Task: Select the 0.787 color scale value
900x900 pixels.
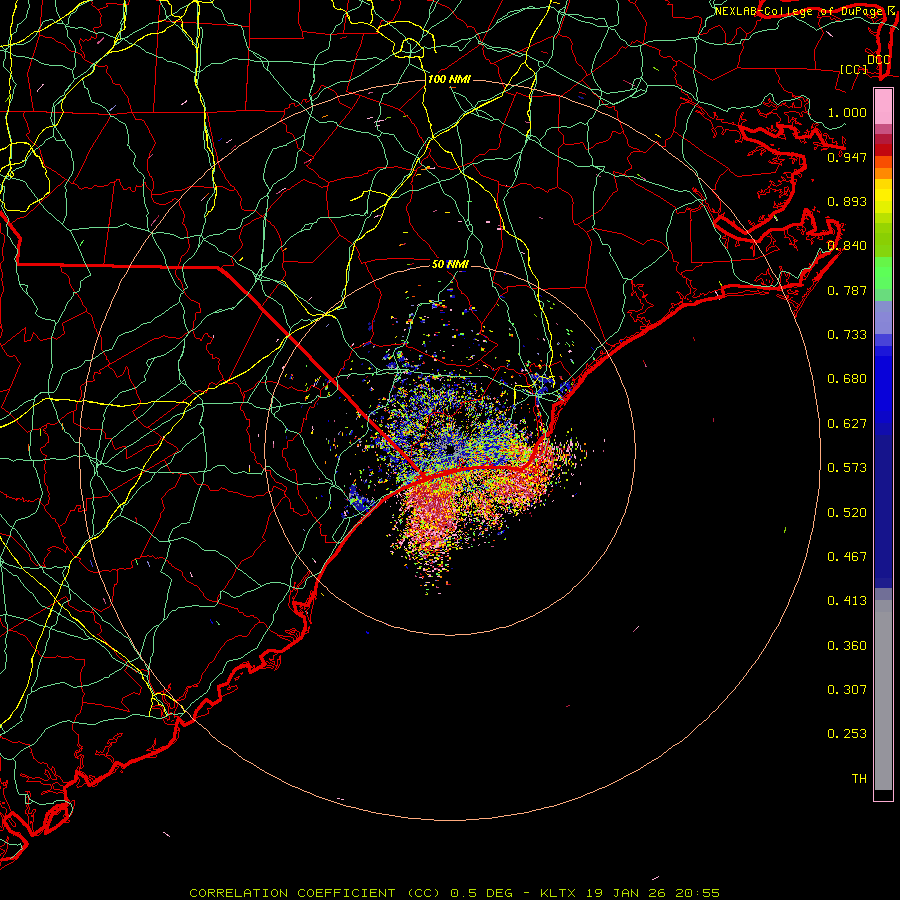Action: [847, 290]
